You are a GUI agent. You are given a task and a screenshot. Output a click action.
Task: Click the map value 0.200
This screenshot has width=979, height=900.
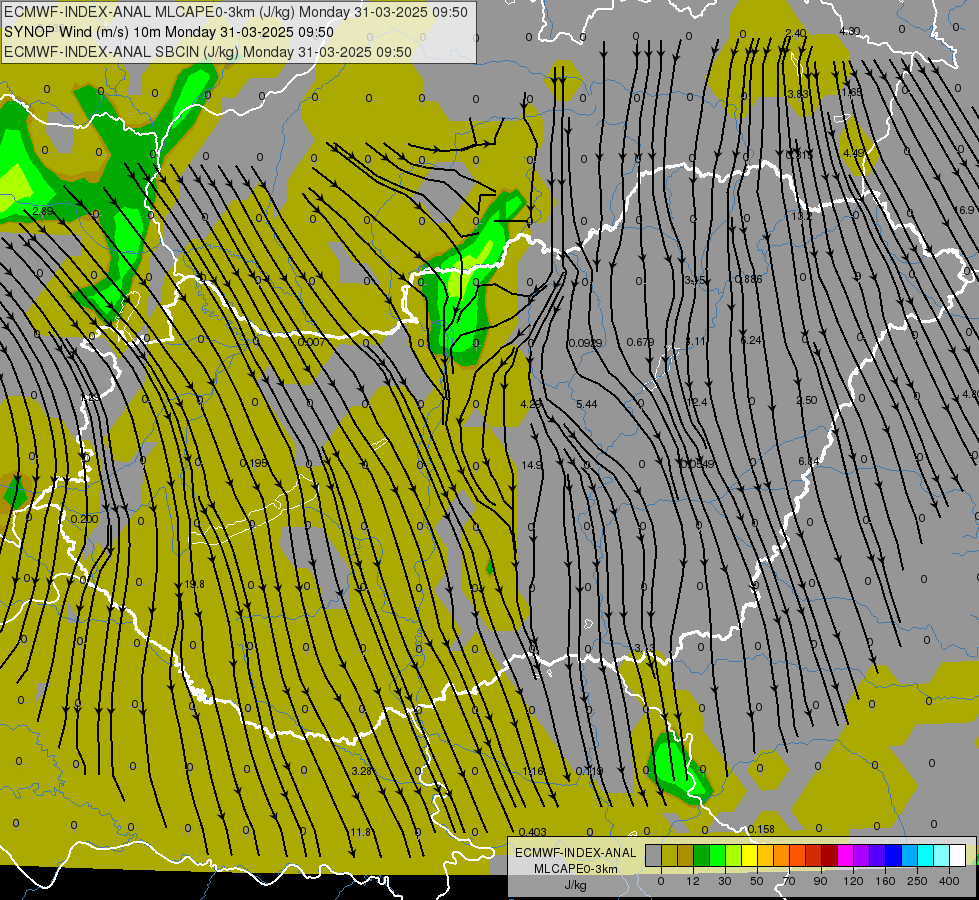click(84, 519)
